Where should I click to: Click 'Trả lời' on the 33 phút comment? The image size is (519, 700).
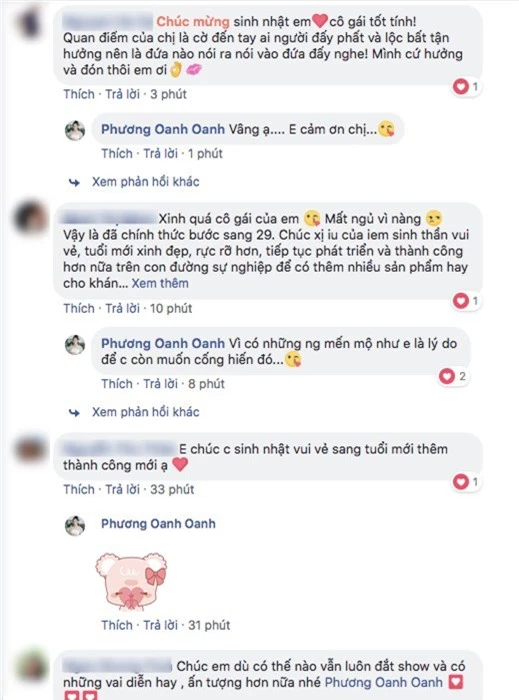coord(123,489)
